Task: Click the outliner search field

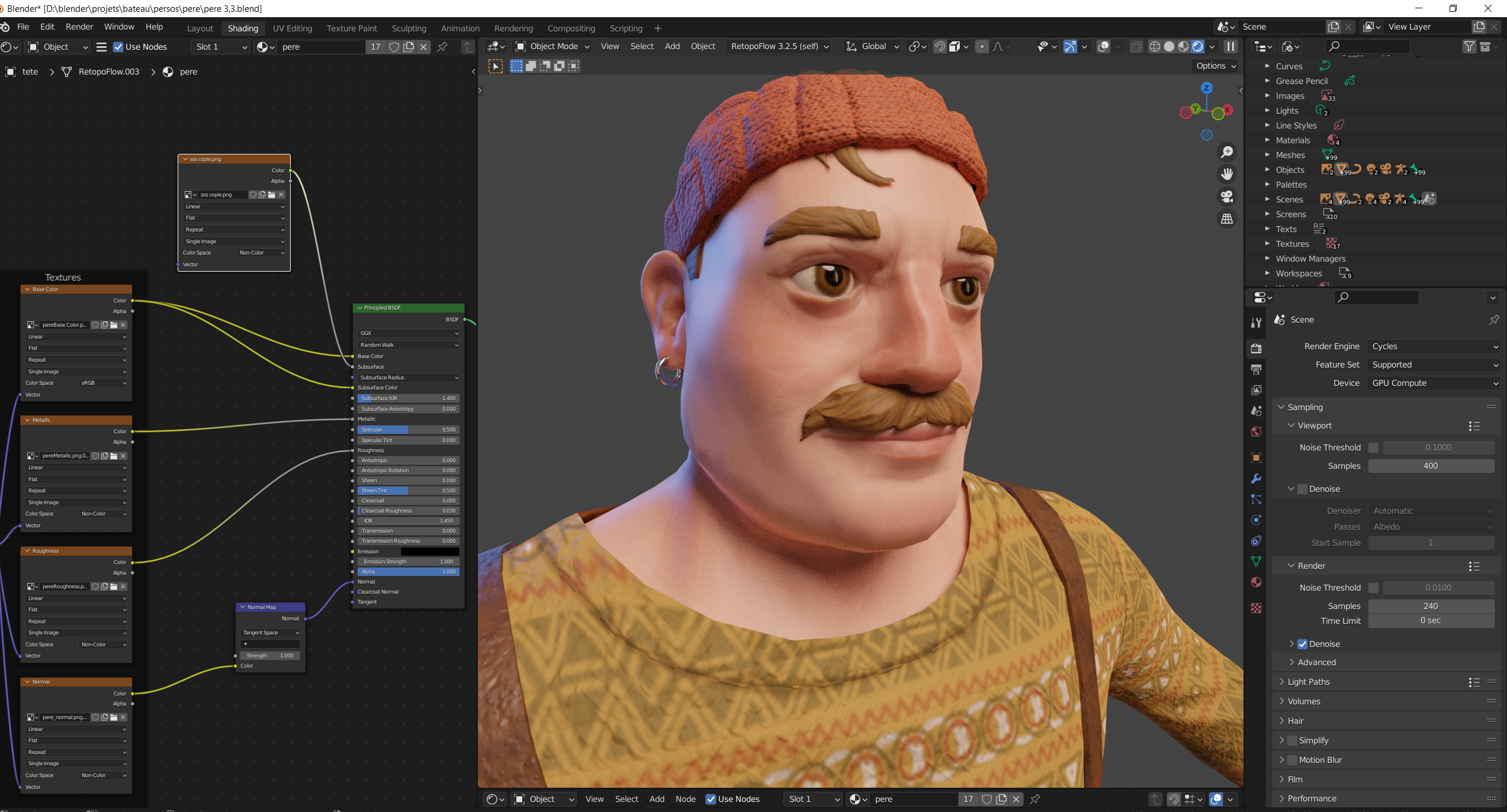Action: pyautogui.click(x=1367, y=47)
